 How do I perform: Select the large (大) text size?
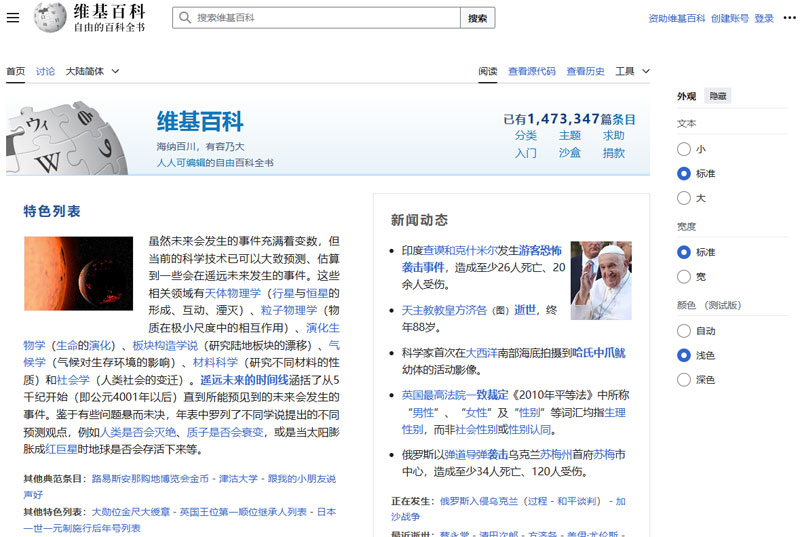pyautogui.click(x=684, y=198)
